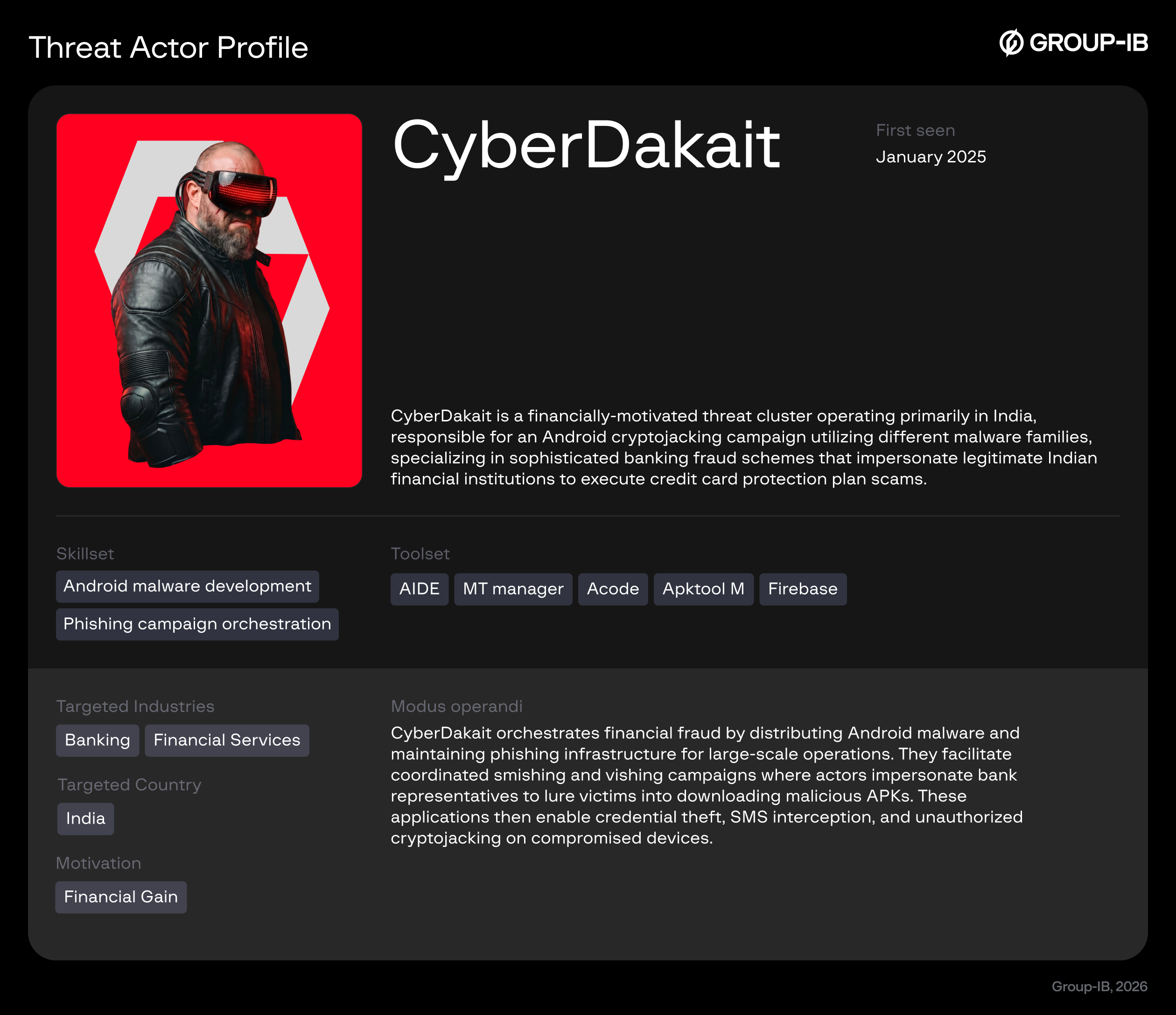This screenshot has height=1015, width=1176.
Task: Click the Firebase toolset tag
Action: coord(803,589)
